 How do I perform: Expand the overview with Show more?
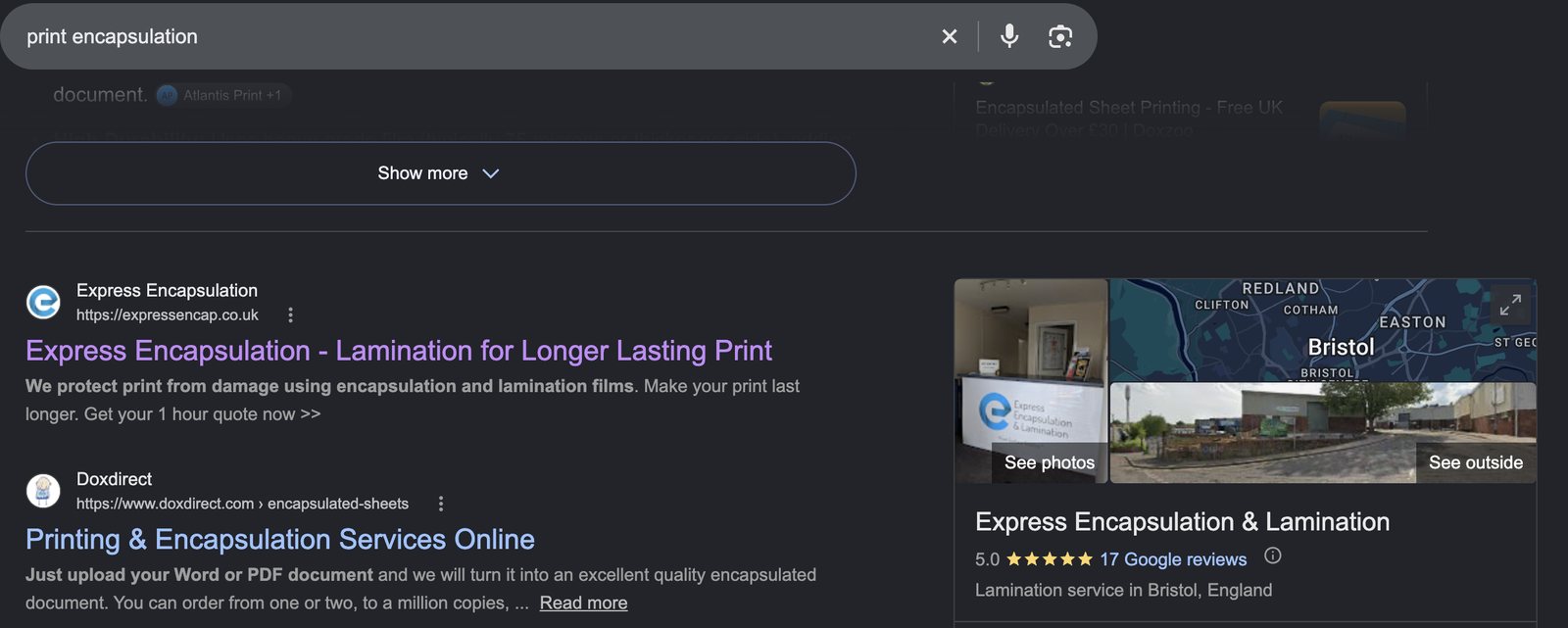point(440,173)
